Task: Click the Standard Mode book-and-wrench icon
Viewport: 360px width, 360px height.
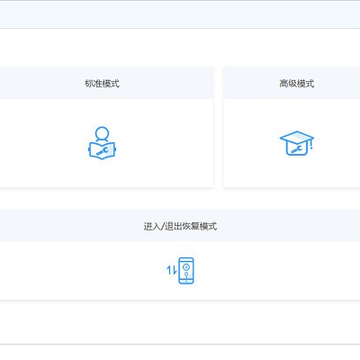Action: click(x=102, y=143)
